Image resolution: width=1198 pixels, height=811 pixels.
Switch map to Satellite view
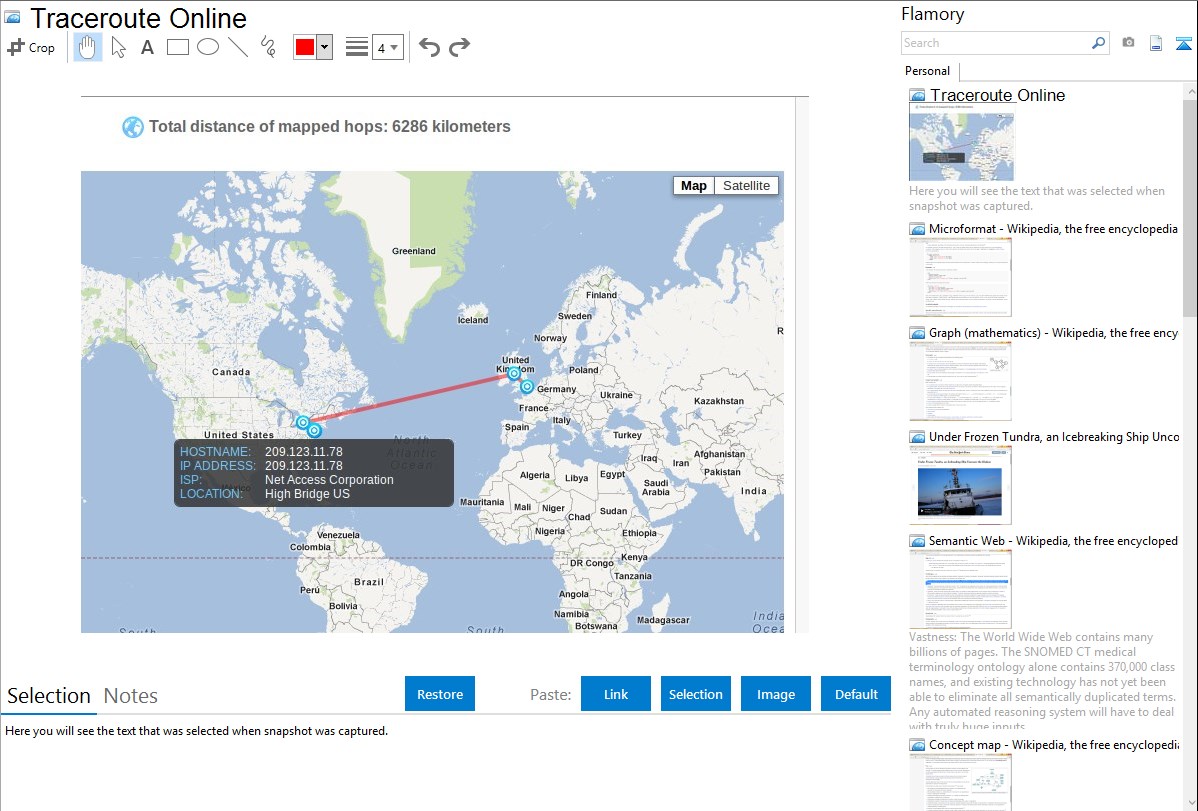(x=746, y=186)
